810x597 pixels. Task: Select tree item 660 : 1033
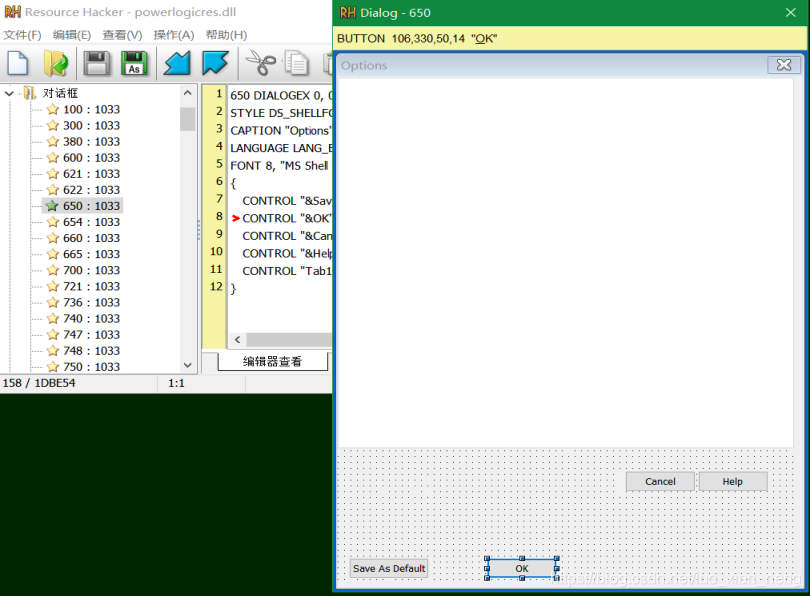[91, 238]
